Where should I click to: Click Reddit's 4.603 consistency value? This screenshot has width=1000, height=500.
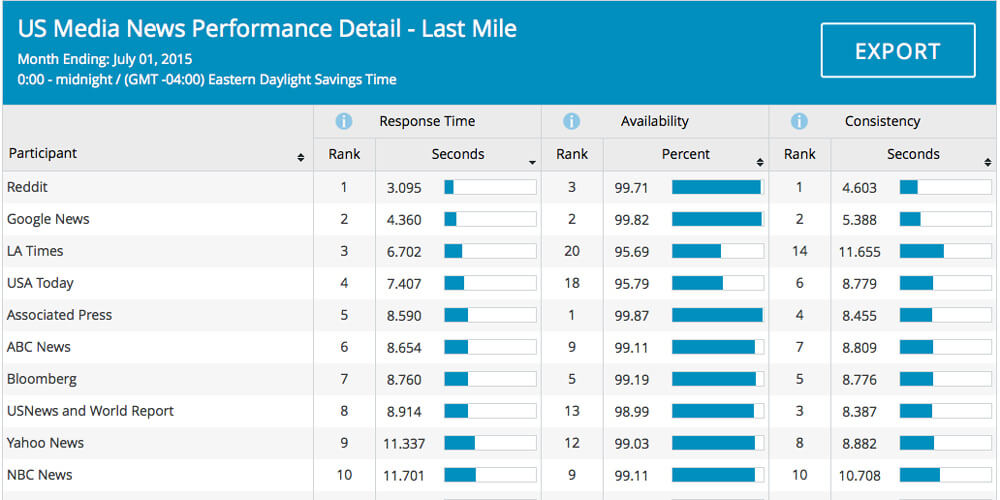[859, 188]
